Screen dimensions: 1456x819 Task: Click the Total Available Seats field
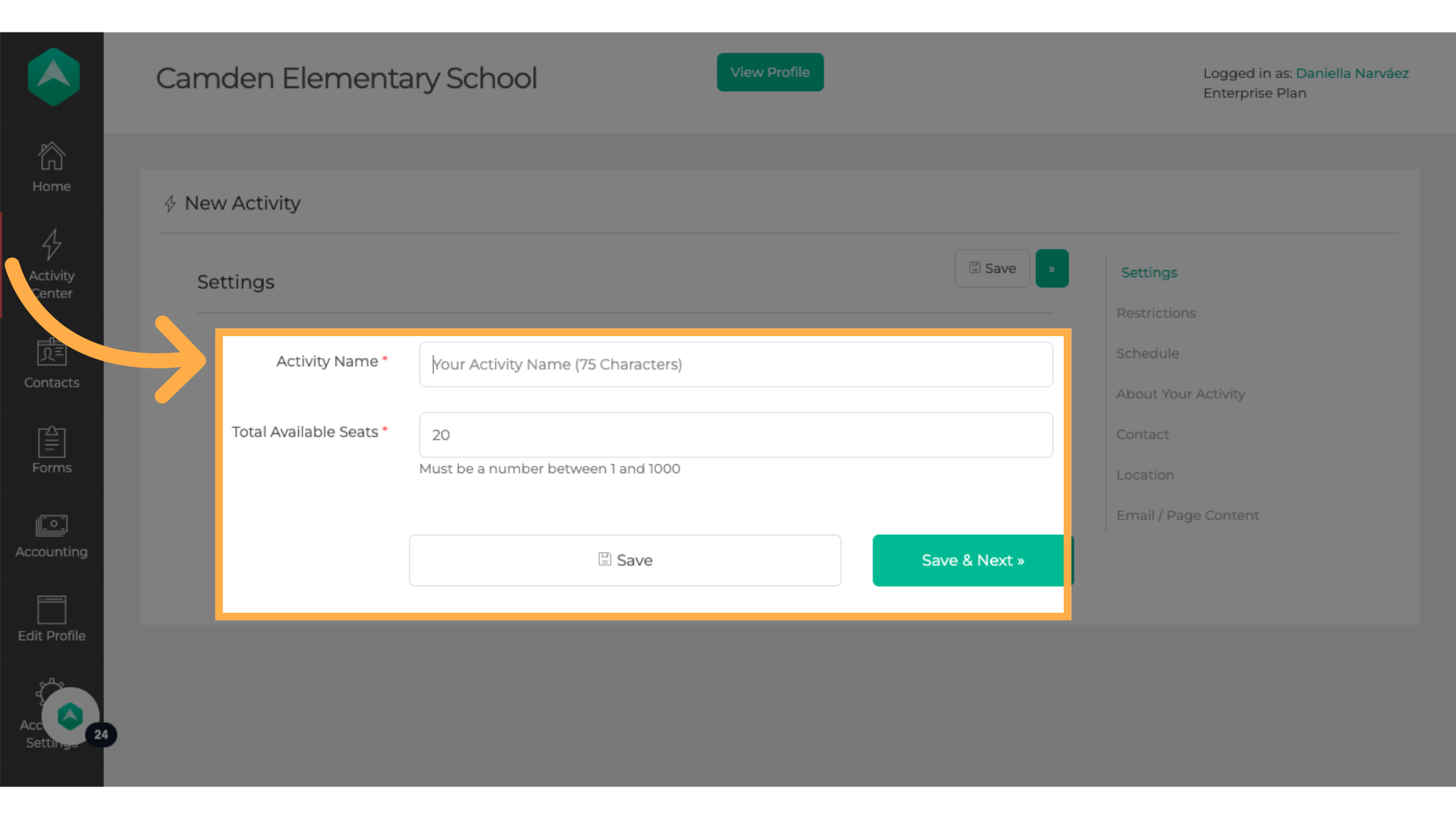click(x=736, y=435)
